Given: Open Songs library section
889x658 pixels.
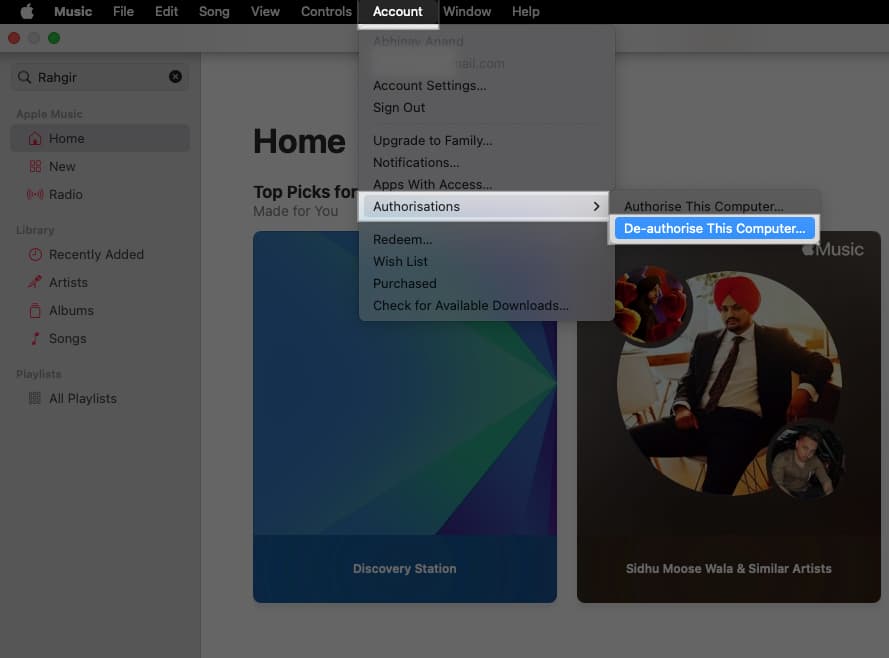Looking at the screenshot, I should [100, 338].
